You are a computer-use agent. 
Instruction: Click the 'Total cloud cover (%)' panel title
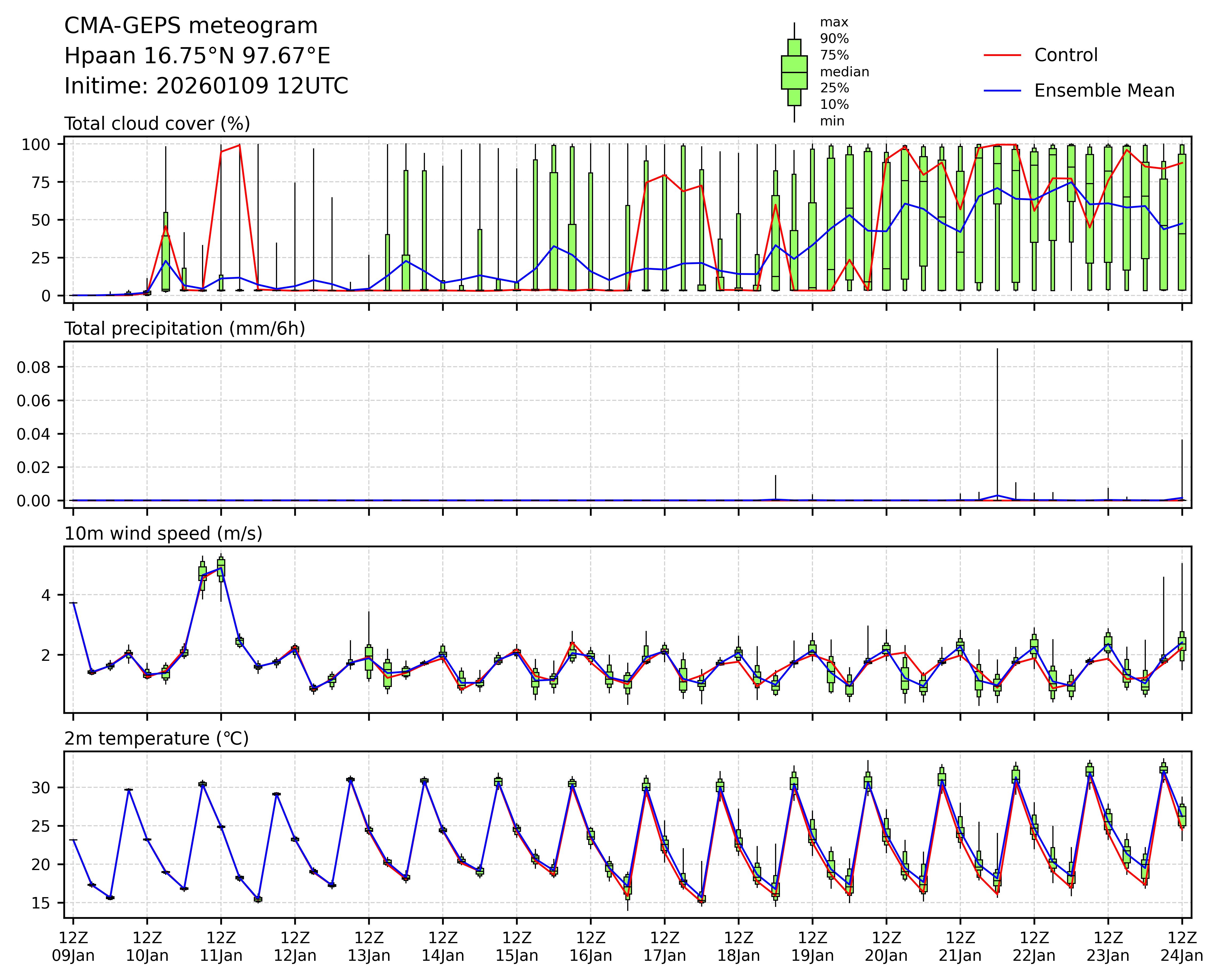[157, 123]
